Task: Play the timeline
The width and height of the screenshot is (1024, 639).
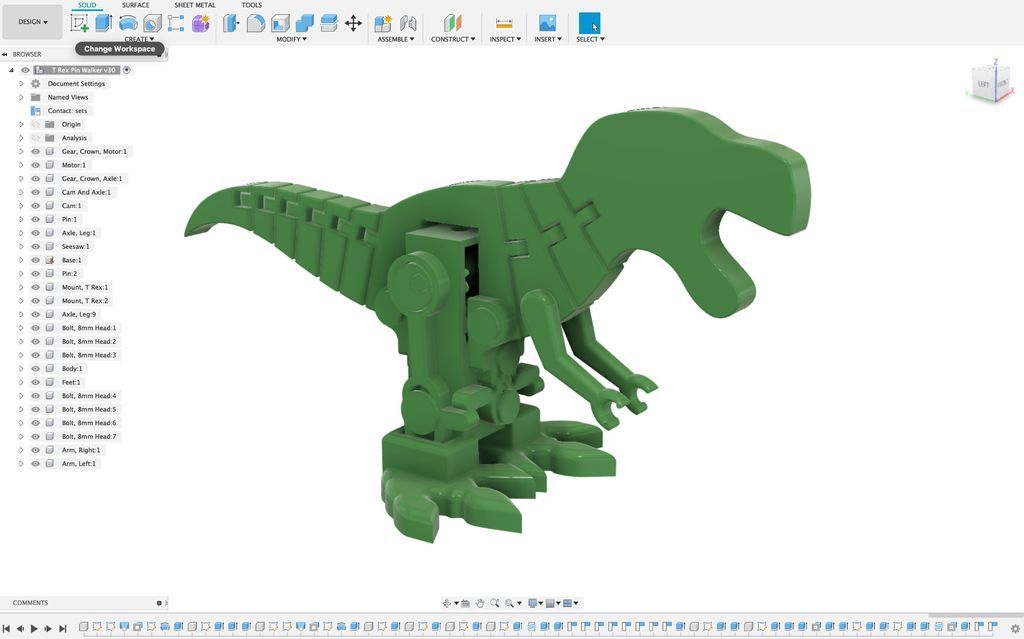Action: [34, 629]
